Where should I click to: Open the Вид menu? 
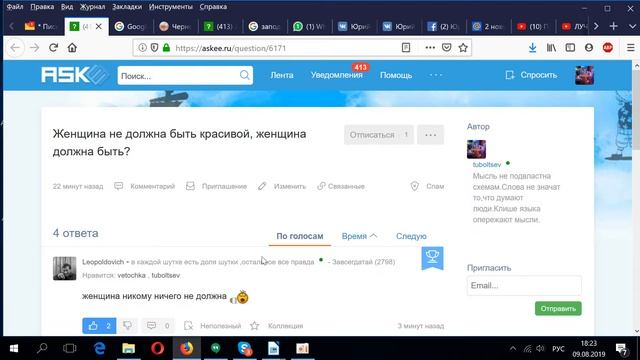coord(67,7)
